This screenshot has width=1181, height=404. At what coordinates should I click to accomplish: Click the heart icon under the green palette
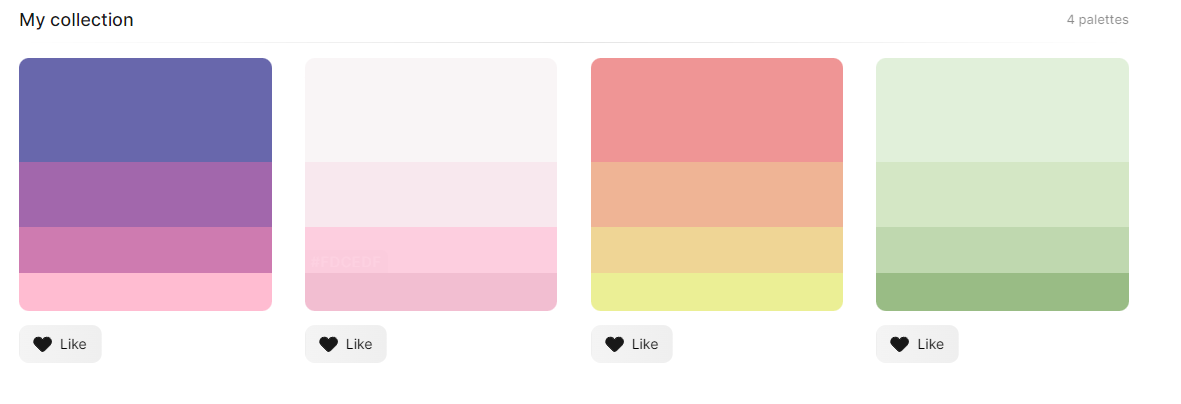899,344
